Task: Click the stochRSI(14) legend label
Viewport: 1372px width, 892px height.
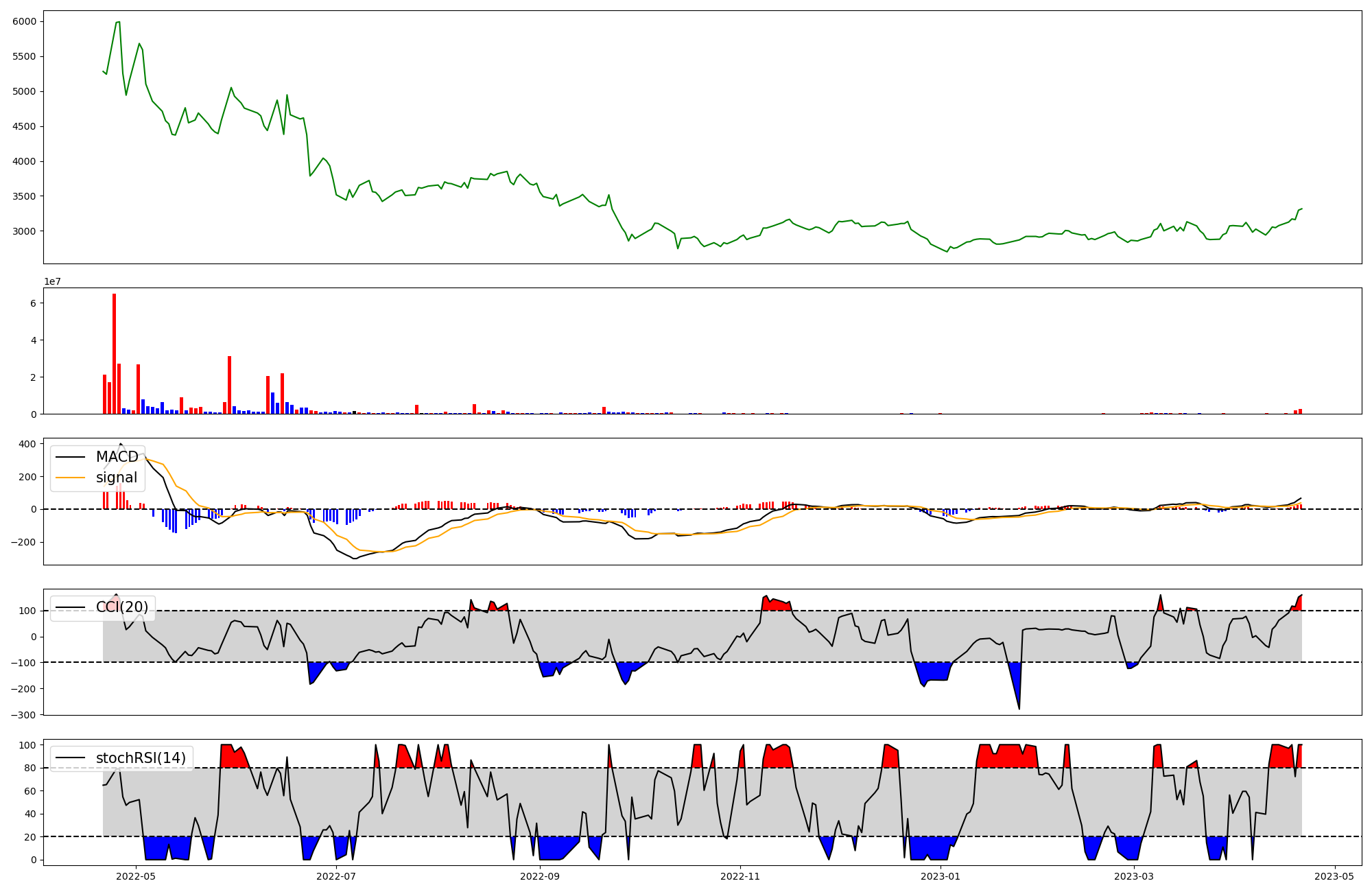Action: [x=141, y=758]
